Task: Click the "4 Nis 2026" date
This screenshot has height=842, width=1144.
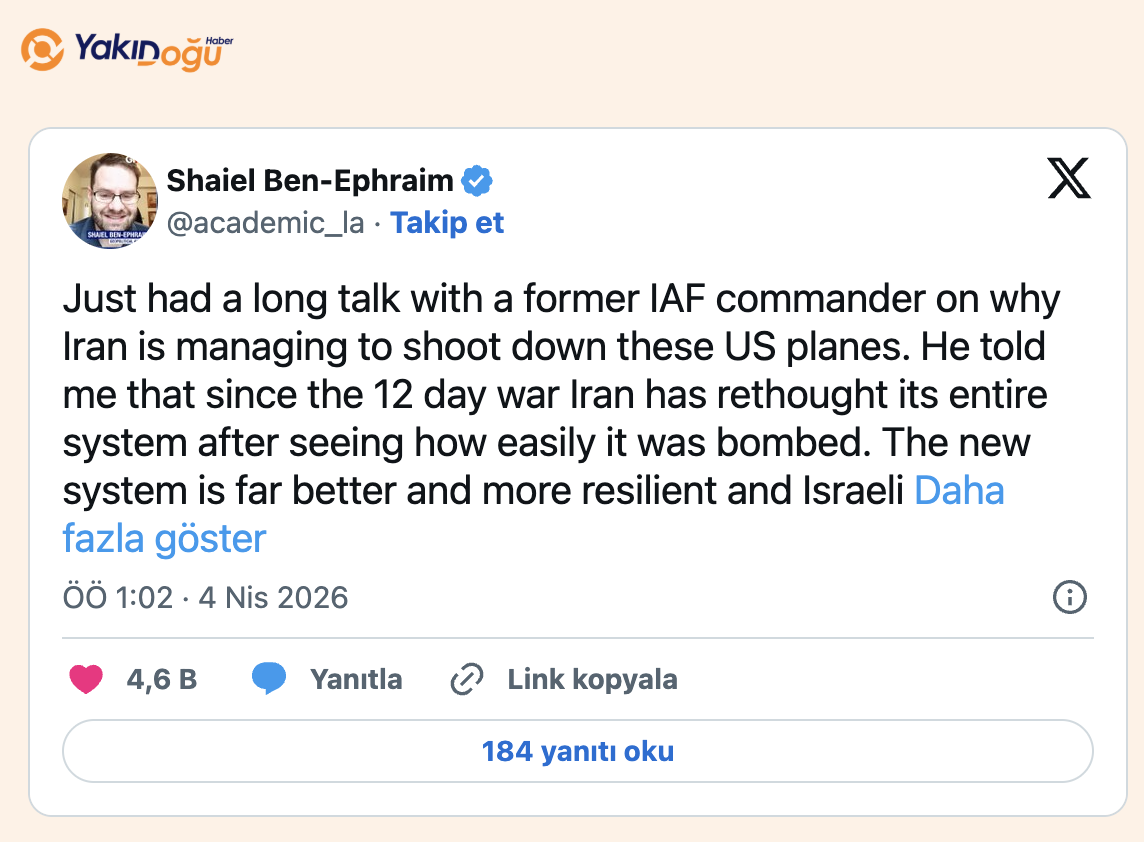Action: click(273, 598)
